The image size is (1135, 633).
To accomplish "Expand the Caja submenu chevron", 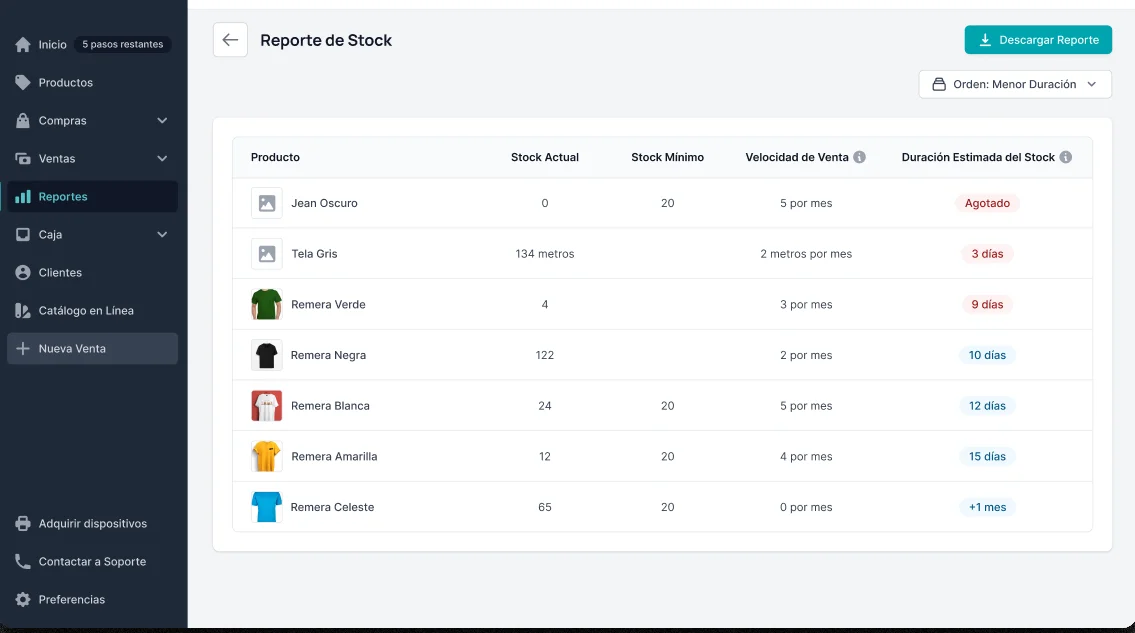I will click(x=162, y=235).
